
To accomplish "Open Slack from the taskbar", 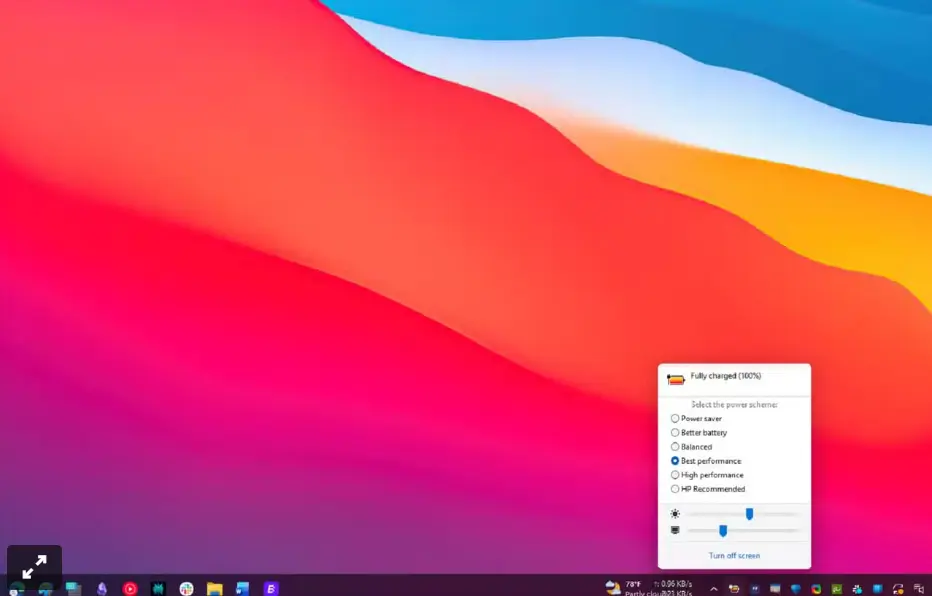I will coord(187,588).
